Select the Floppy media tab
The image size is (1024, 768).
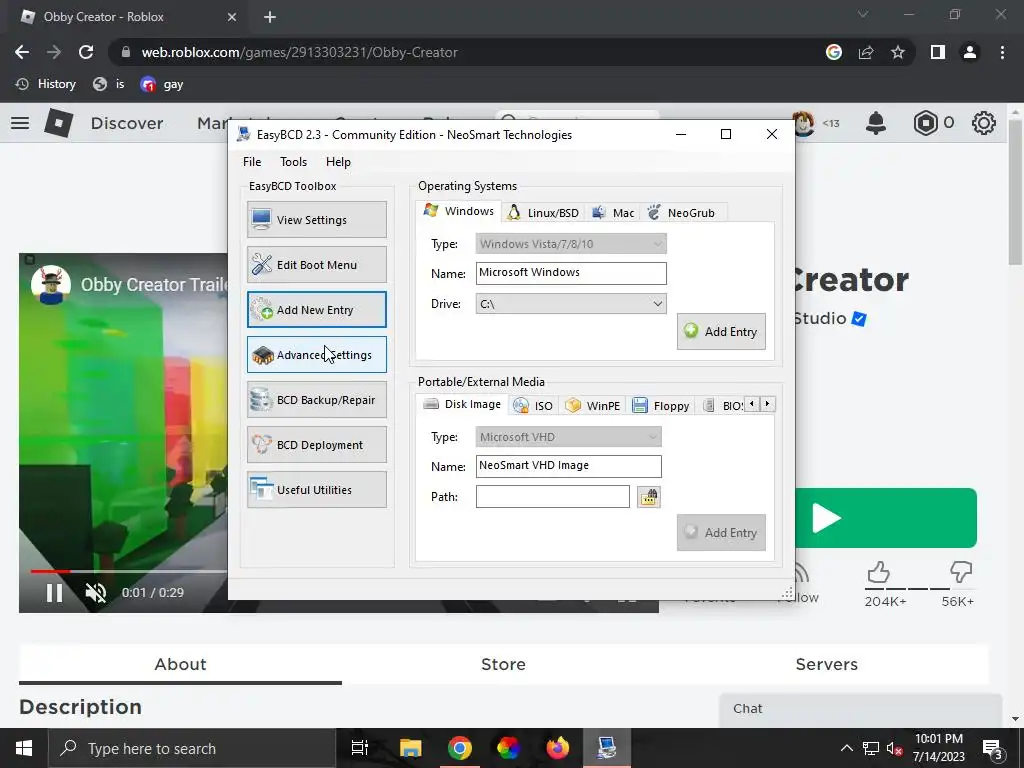pyautogui.click(x=661, y=406)
